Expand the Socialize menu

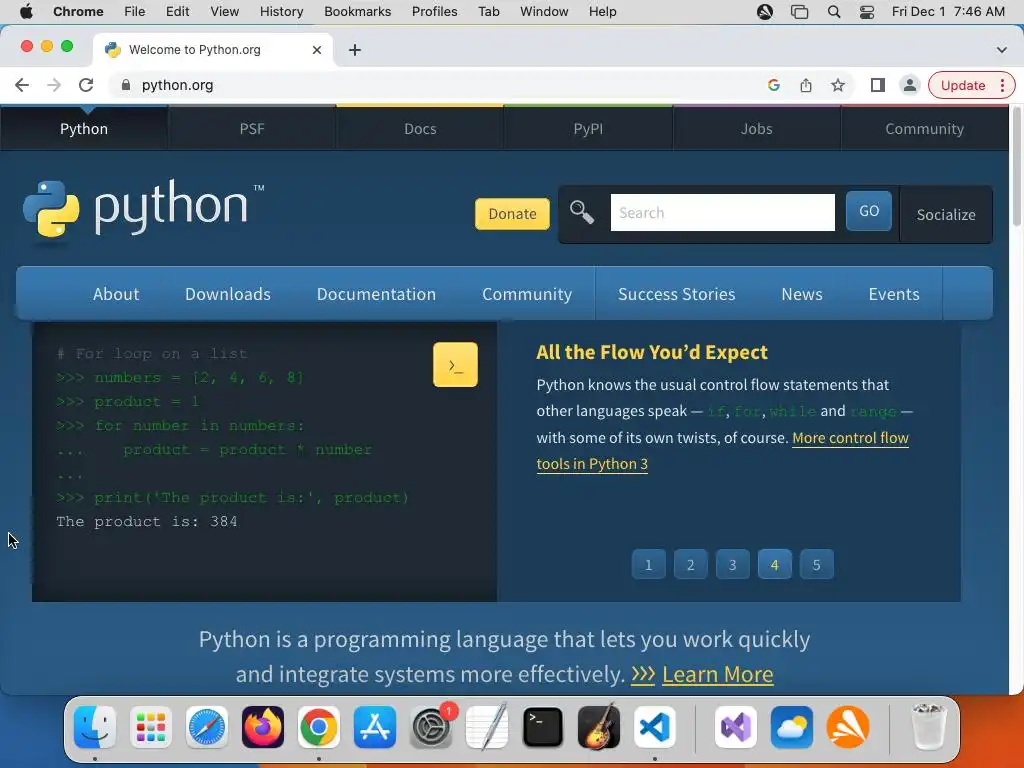click(x=946, y=215)
